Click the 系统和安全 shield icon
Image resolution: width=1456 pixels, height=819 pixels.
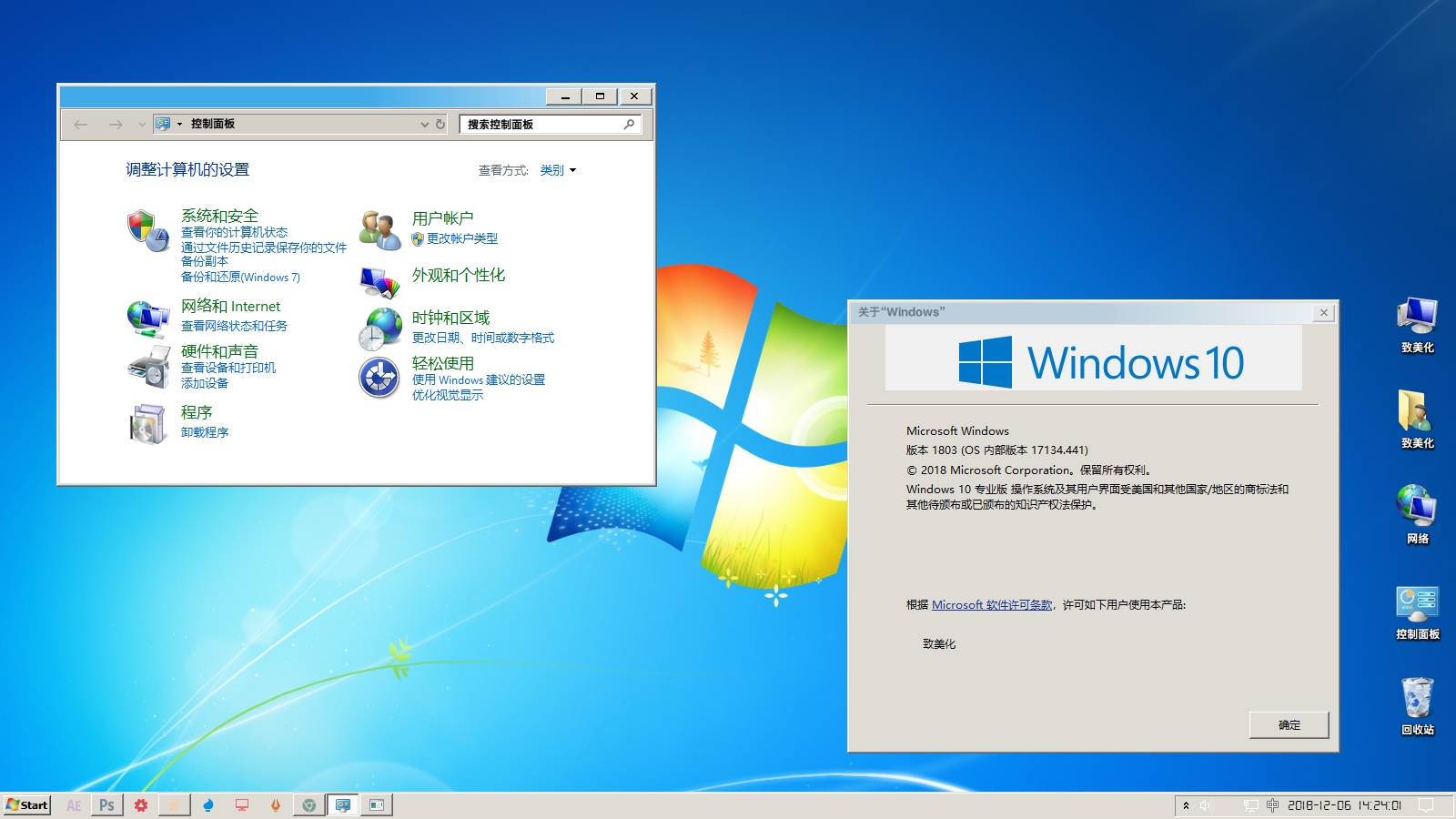[147, 230]
